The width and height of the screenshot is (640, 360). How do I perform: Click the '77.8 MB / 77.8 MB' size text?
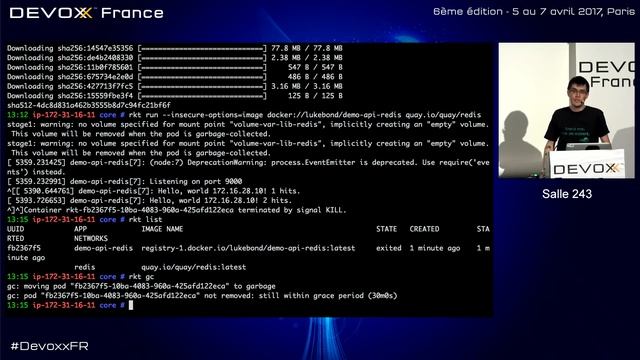point(307,48)
